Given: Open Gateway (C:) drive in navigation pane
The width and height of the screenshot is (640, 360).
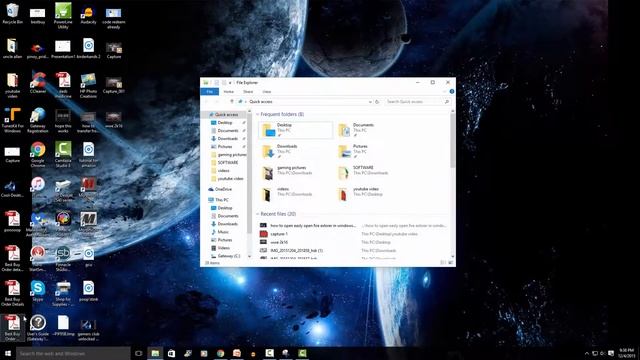Looking at the screenshot, I should [x=226, y=256].
